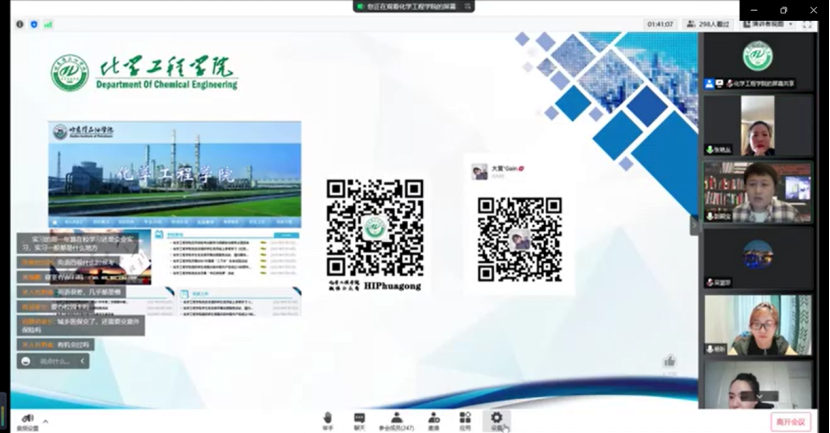This screenshot has height=433, width=830.
Task: Click the host icon on top tile label
Action: point(709,84)
